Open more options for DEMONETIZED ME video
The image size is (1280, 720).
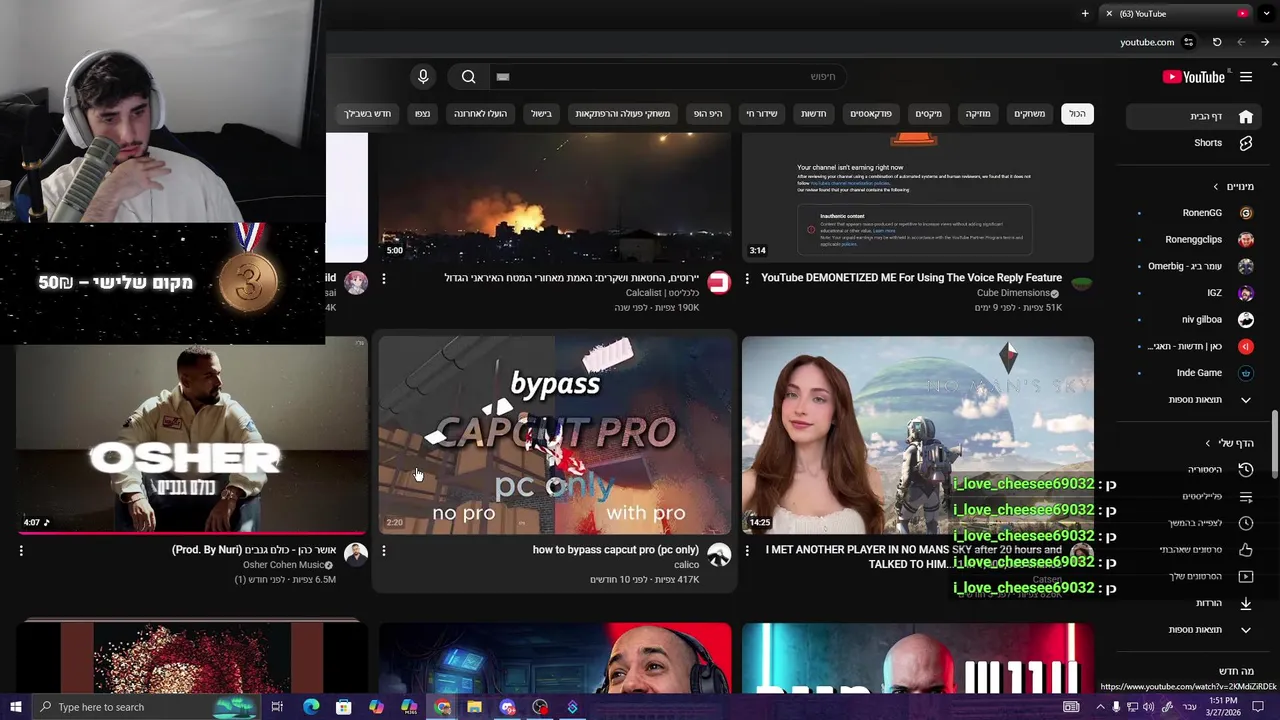point(747,279)
